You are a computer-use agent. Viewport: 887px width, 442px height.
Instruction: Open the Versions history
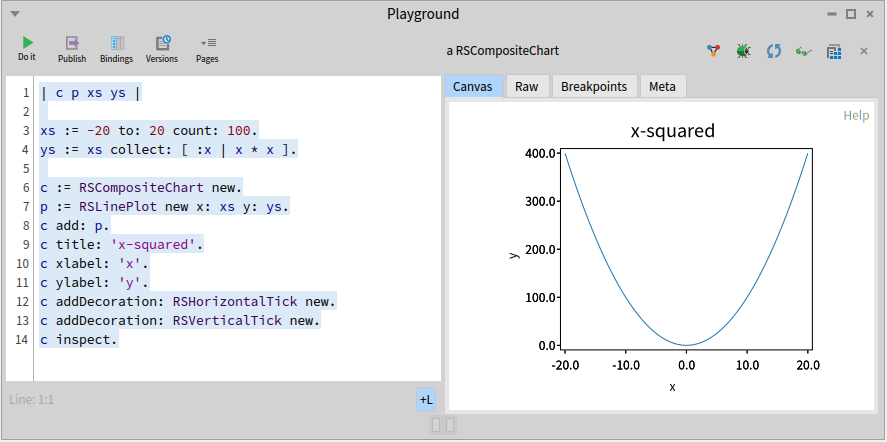tap(162, 50)
